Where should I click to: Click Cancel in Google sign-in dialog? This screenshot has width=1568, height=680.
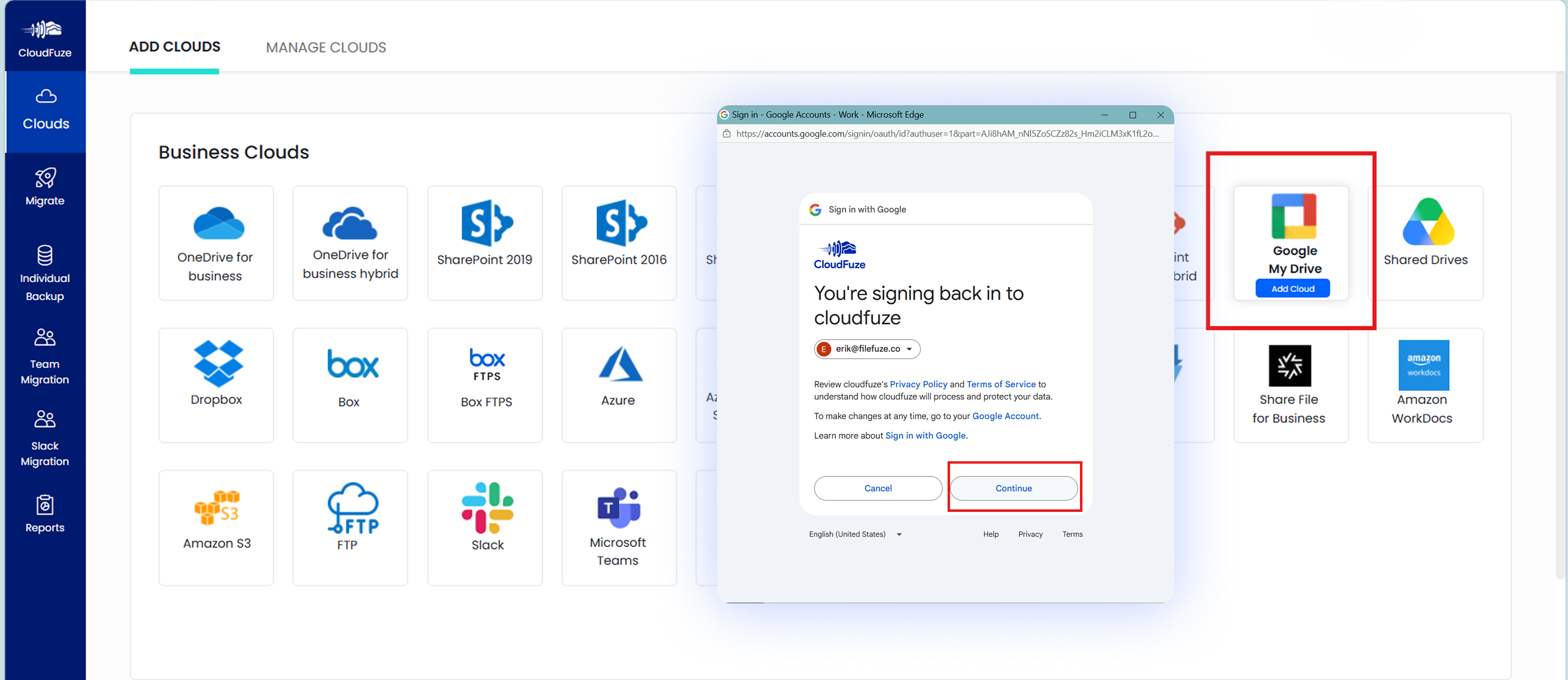click(878, 488)
